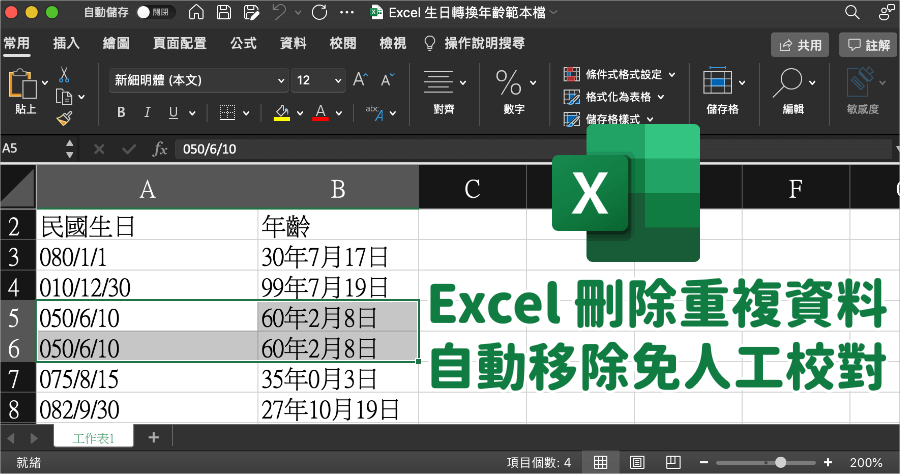This screenshot has height=474, width=900.
Task: Select column A header
Action: click(147, 188)
